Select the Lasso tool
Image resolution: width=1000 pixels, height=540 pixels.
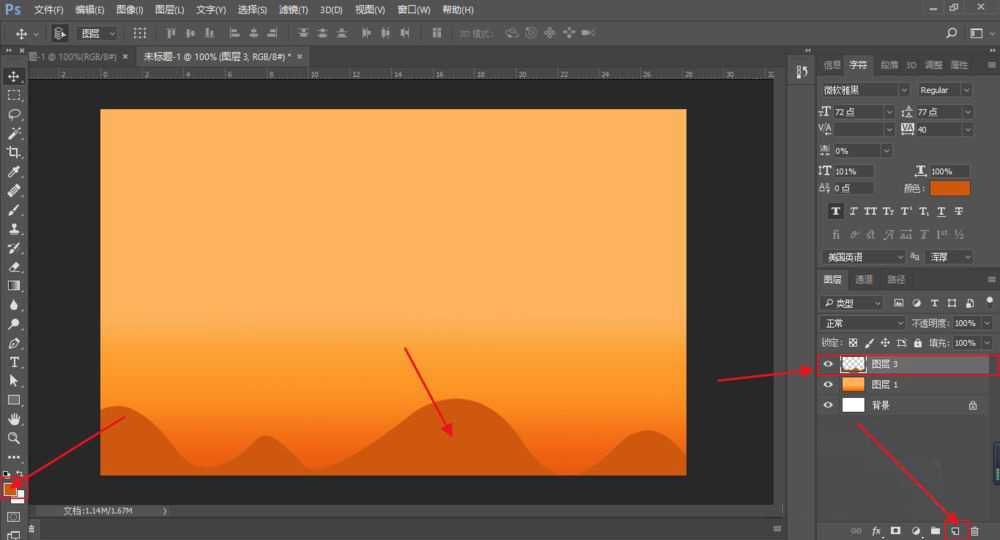point(14,114)
